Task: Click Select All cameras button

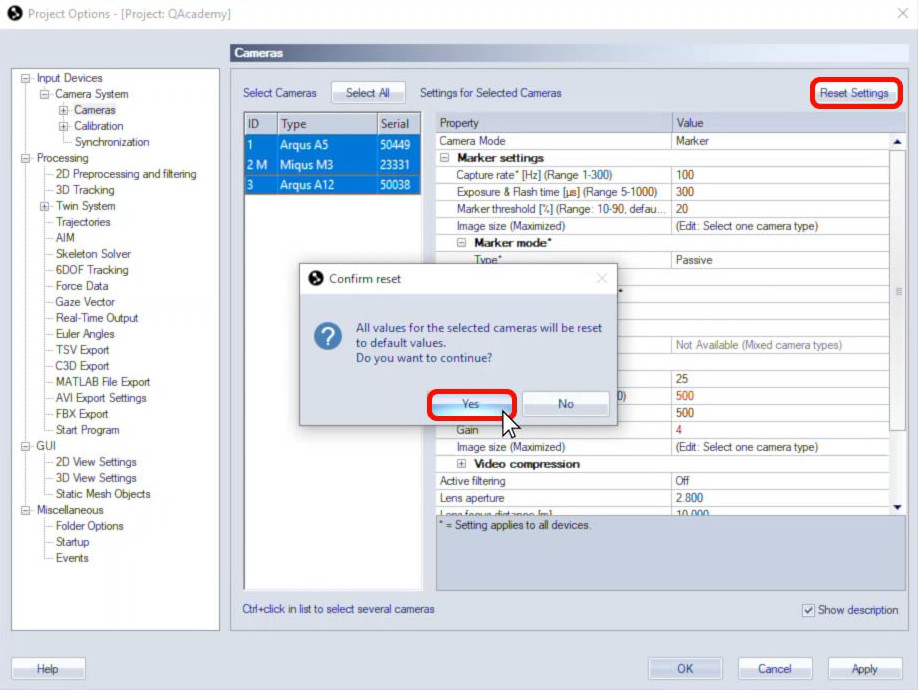Action: coord(368,93)
